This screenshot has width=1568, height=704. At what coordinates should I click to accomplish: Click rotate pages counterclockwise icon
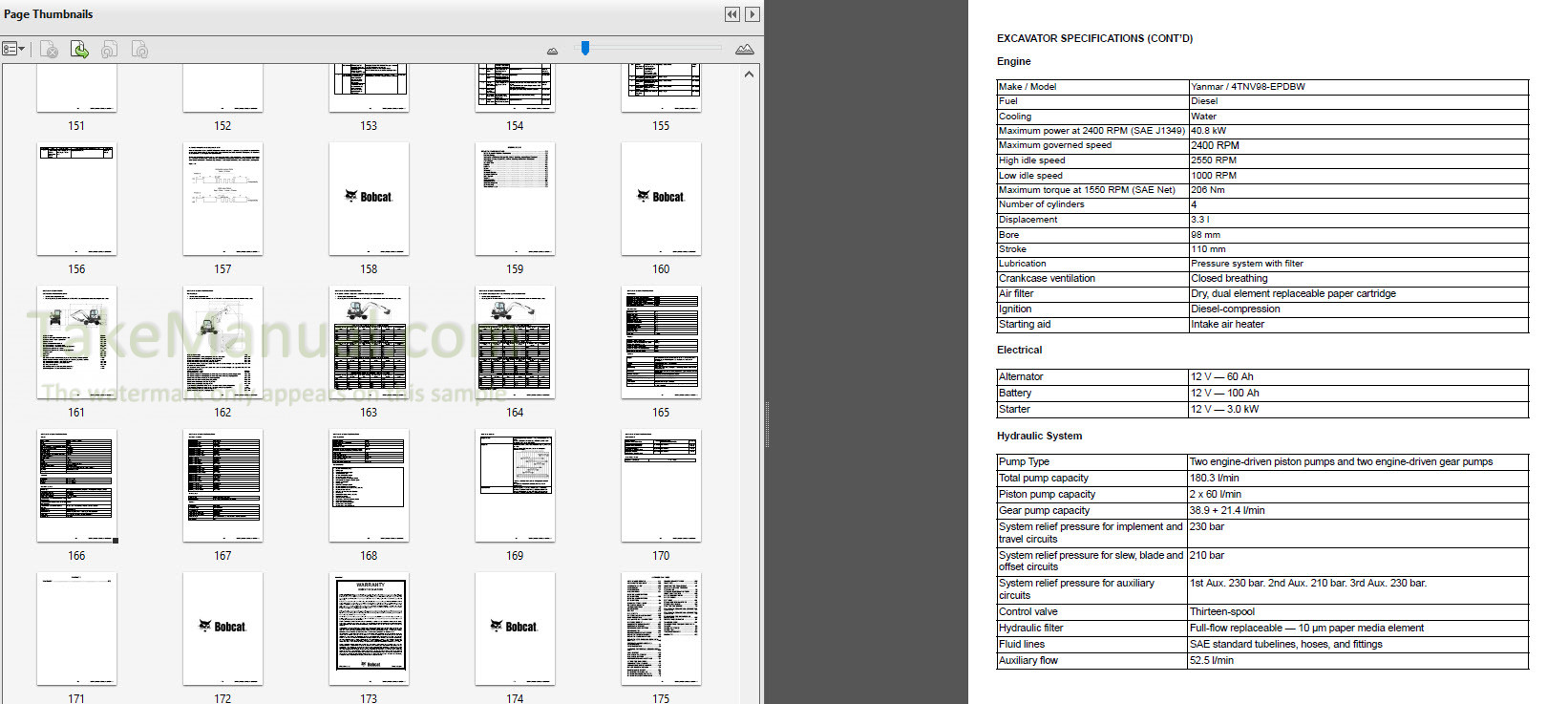[109, 50]
